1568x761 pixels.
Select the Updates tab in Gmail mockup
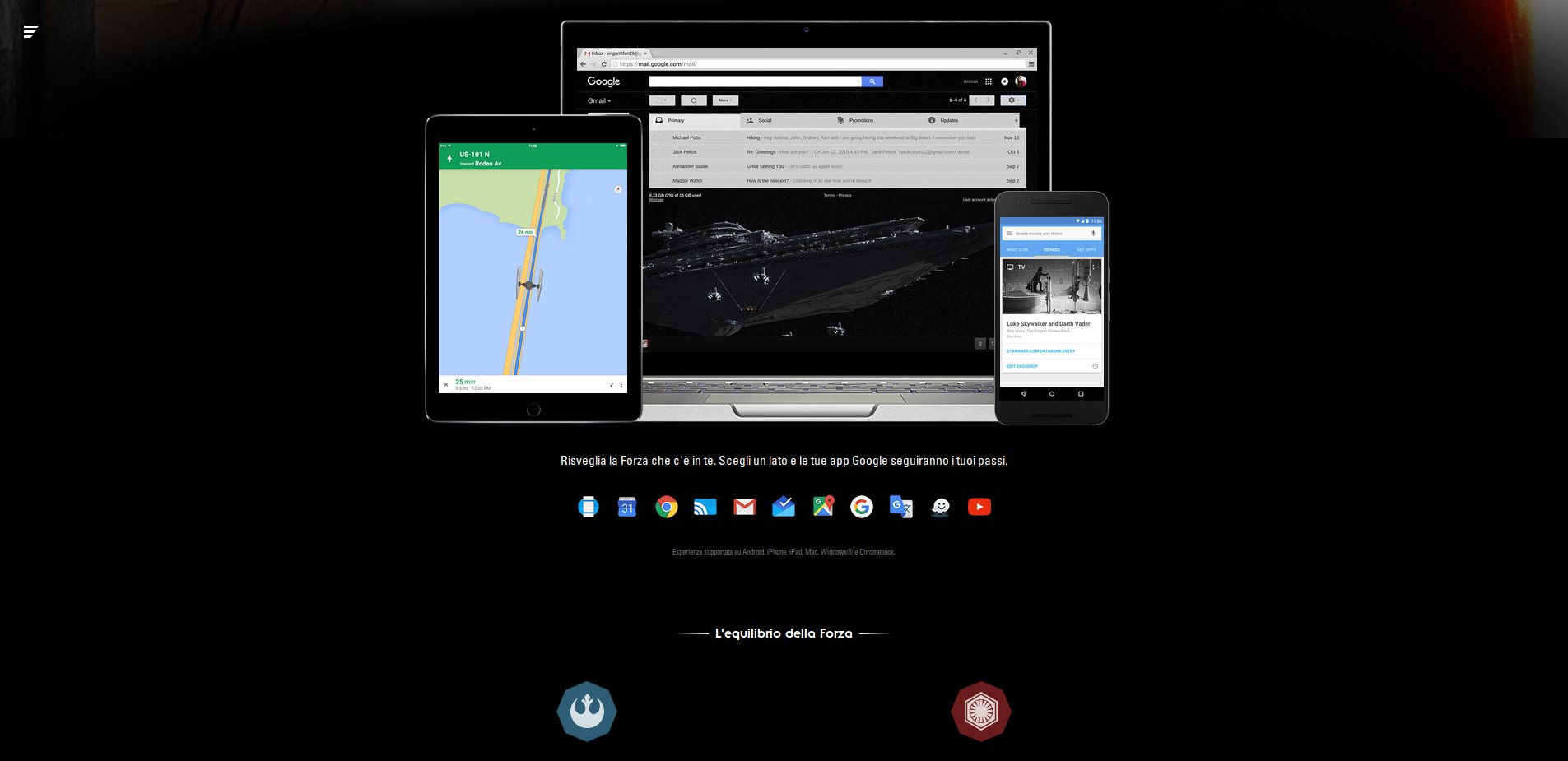(x=966, y=120)
